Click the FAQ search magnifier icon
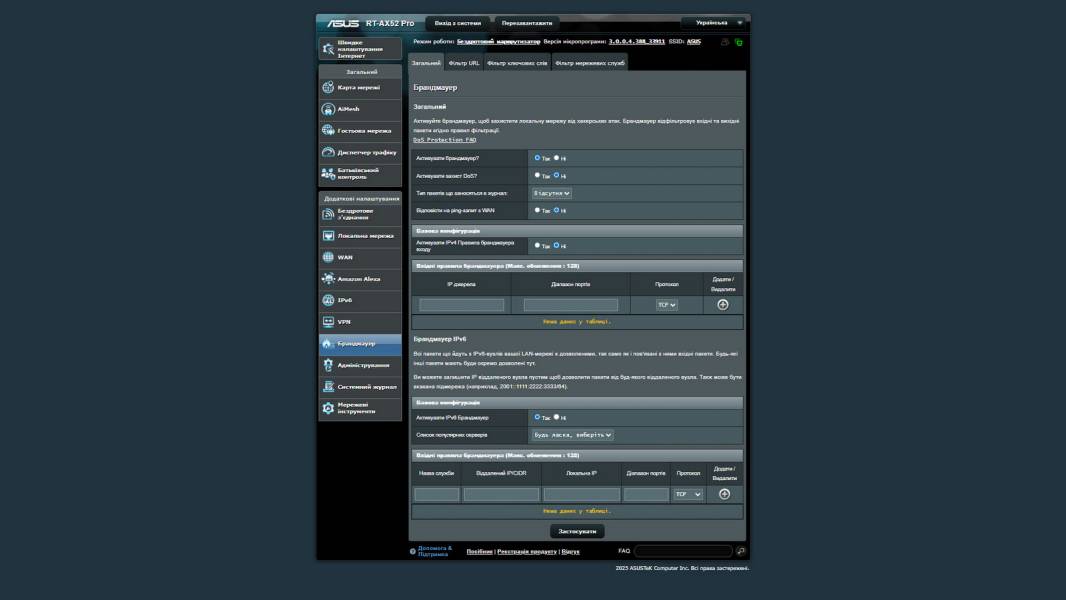The width and height of the screenshot is (1066, 600). (741, 551)
